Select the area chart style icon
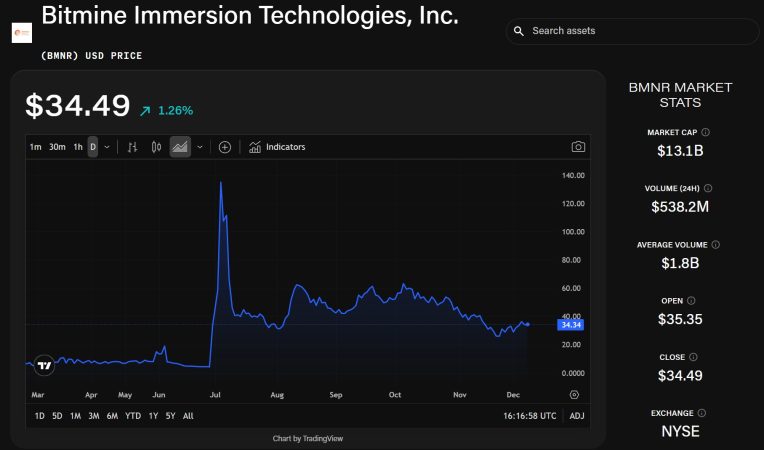 click(x=180, y=147)
